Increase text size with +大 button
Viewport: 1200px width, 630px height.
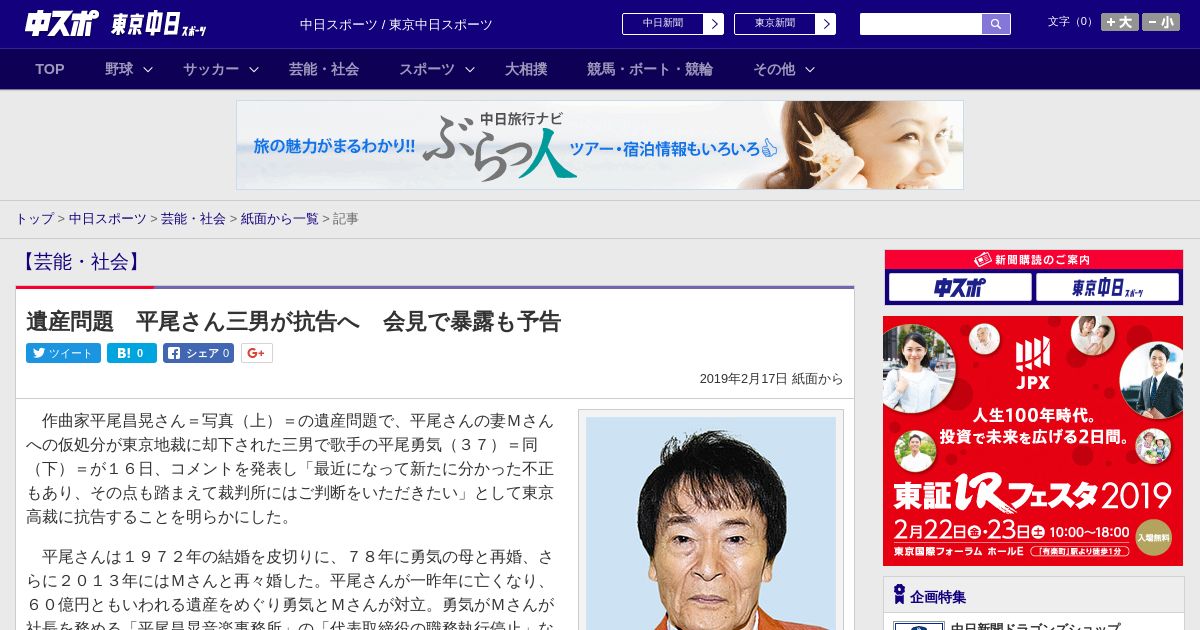[1120, 22]
